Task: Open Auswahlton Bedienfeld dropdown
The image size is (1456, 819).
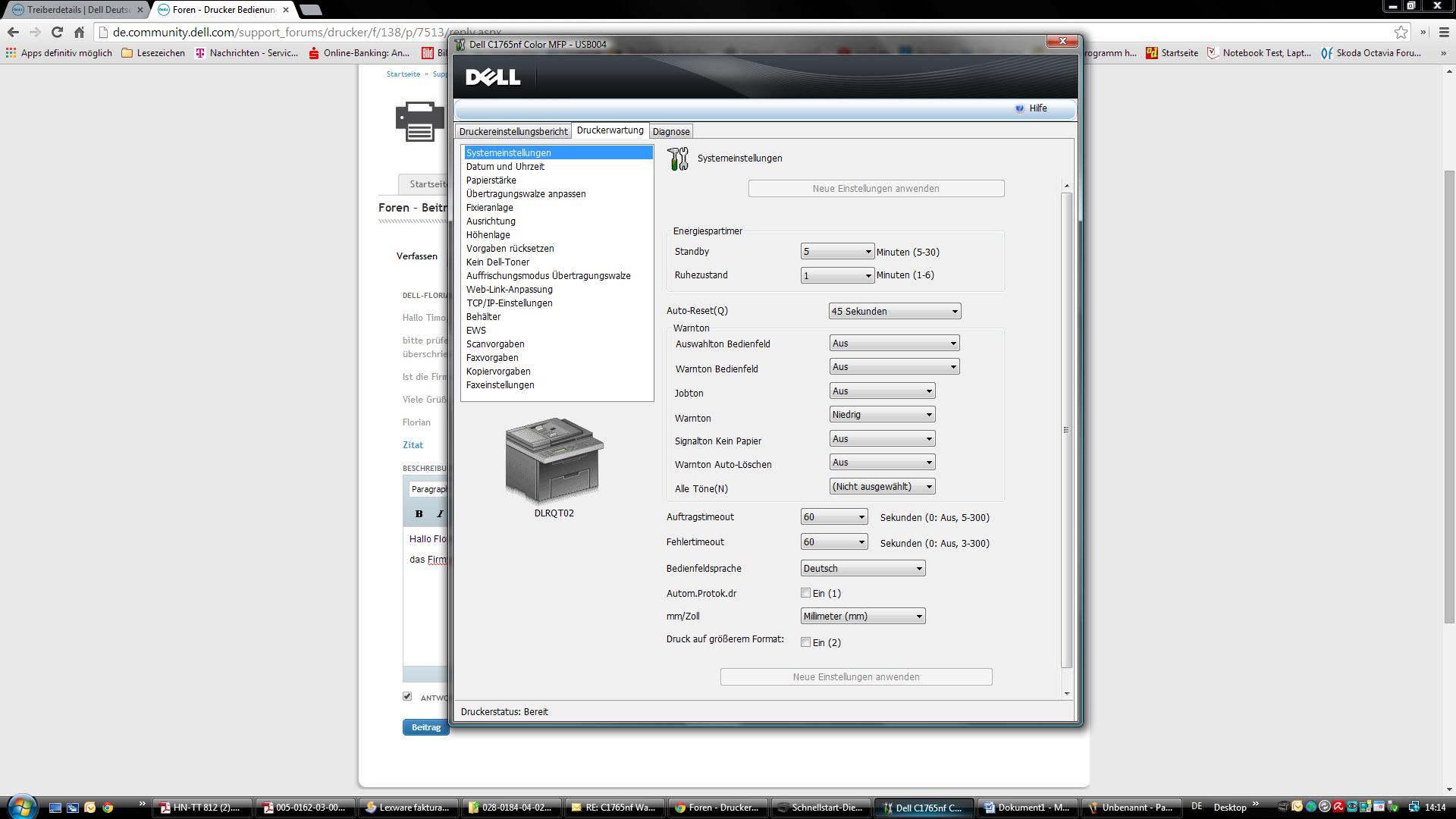Action: (x=894, y=344)
